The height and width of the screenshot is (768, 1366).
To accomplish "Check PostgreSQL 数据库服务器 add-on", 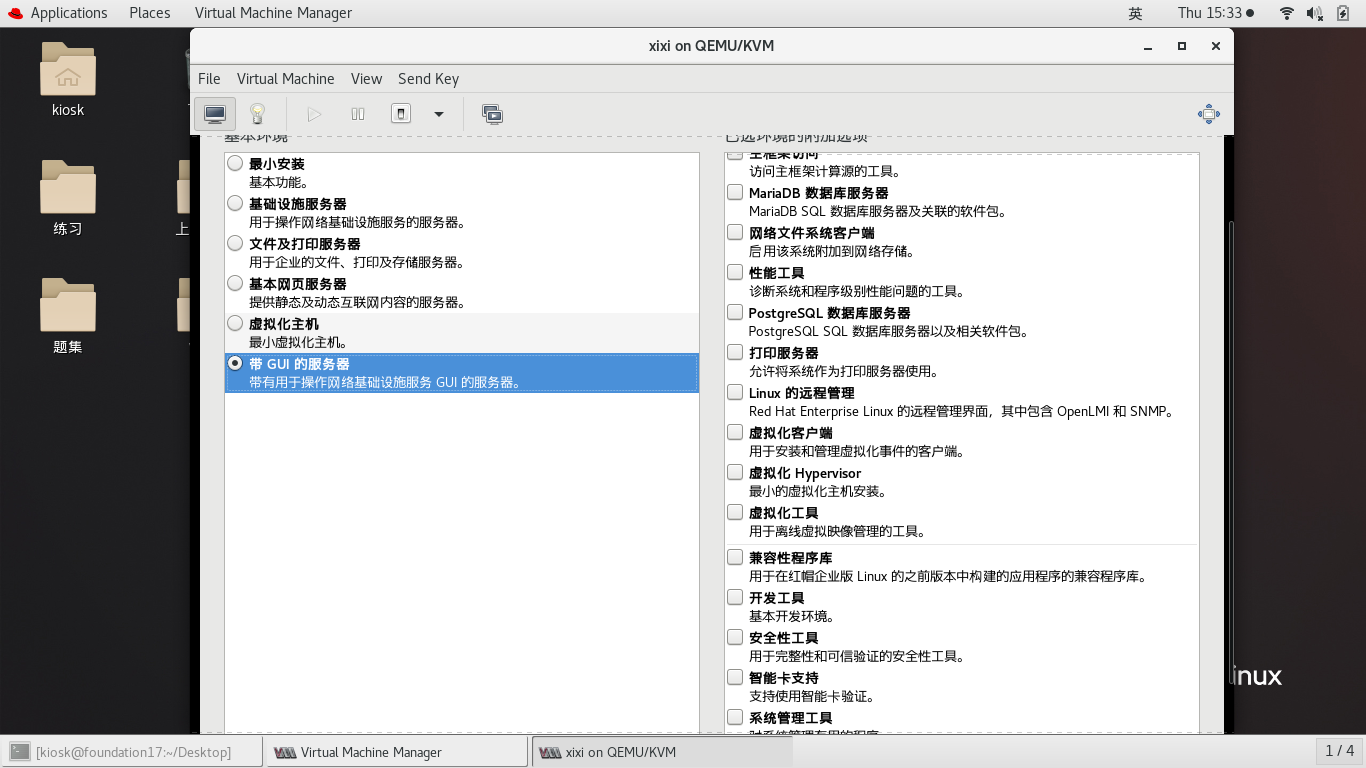I will pos(735,312).
